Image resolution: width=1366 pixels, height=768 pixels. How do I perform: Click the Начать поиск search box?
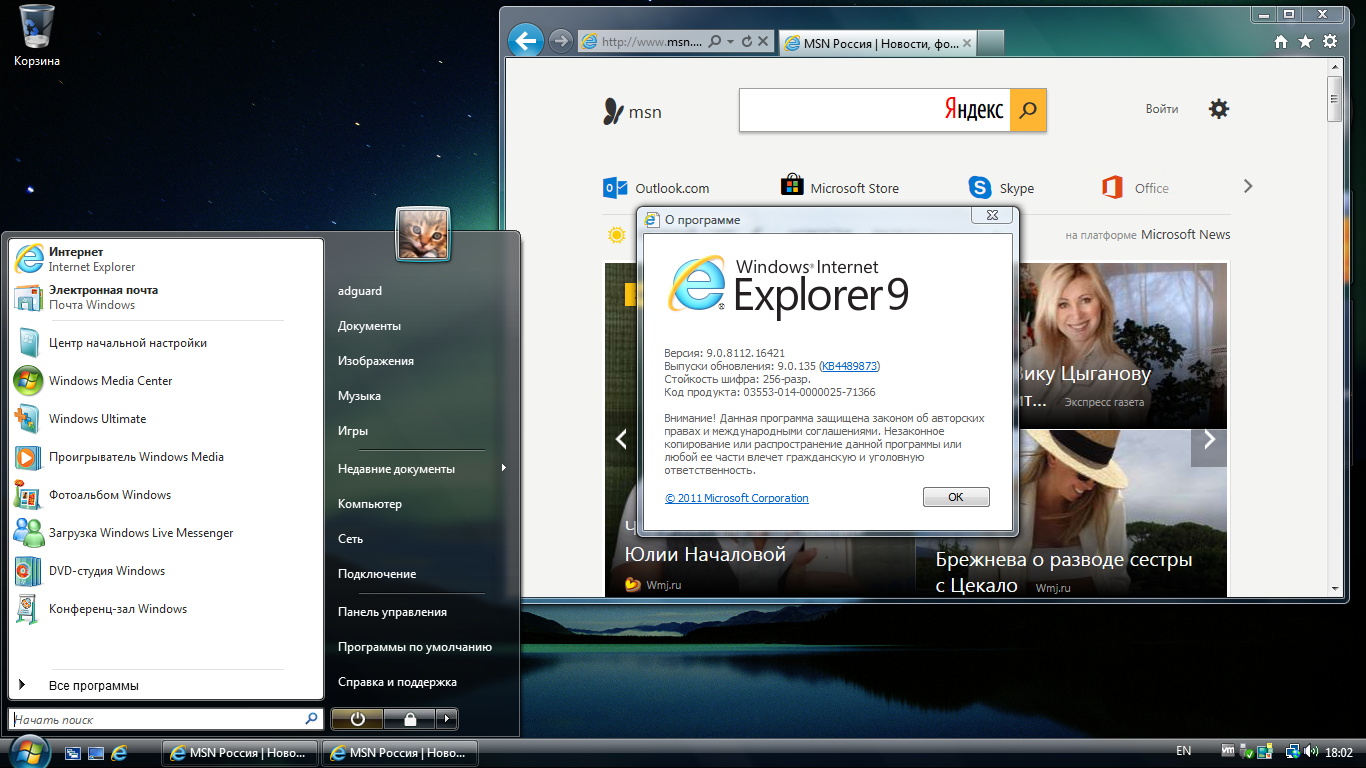(x=165, y=719)
